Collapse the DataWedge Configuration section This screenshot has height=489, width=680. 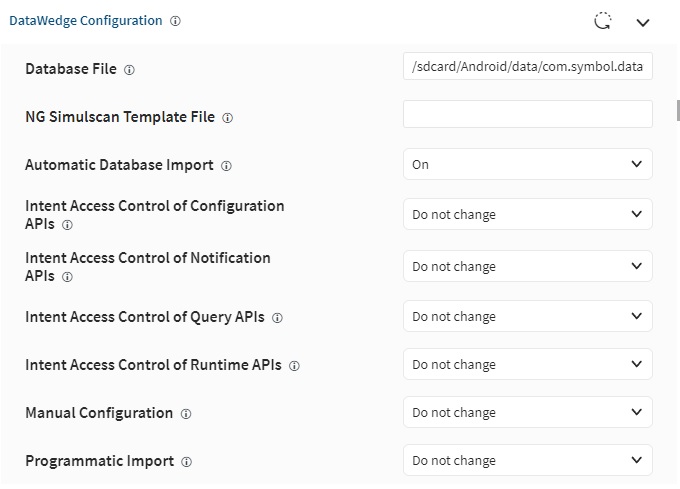(643, 21)
